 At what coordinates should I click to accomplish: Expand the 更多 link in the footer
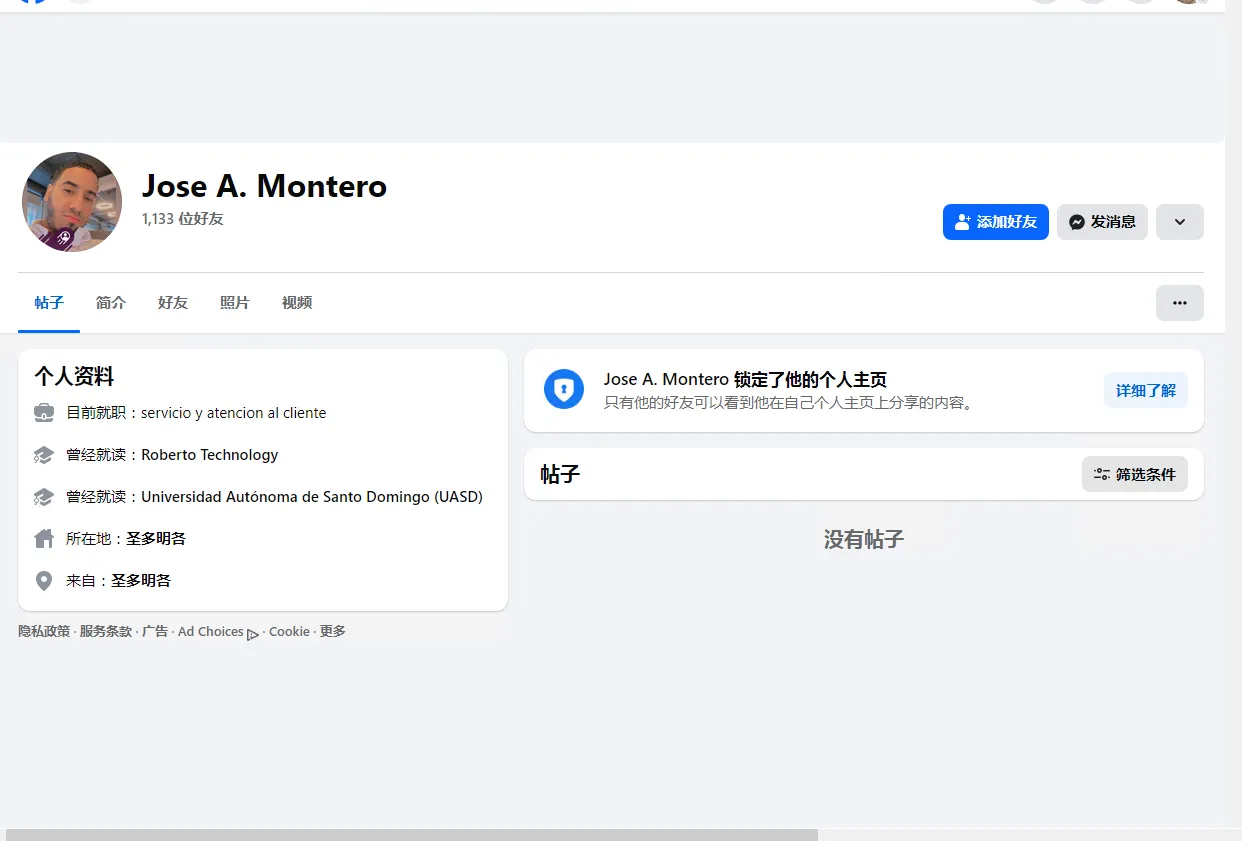tap(332, 631)
